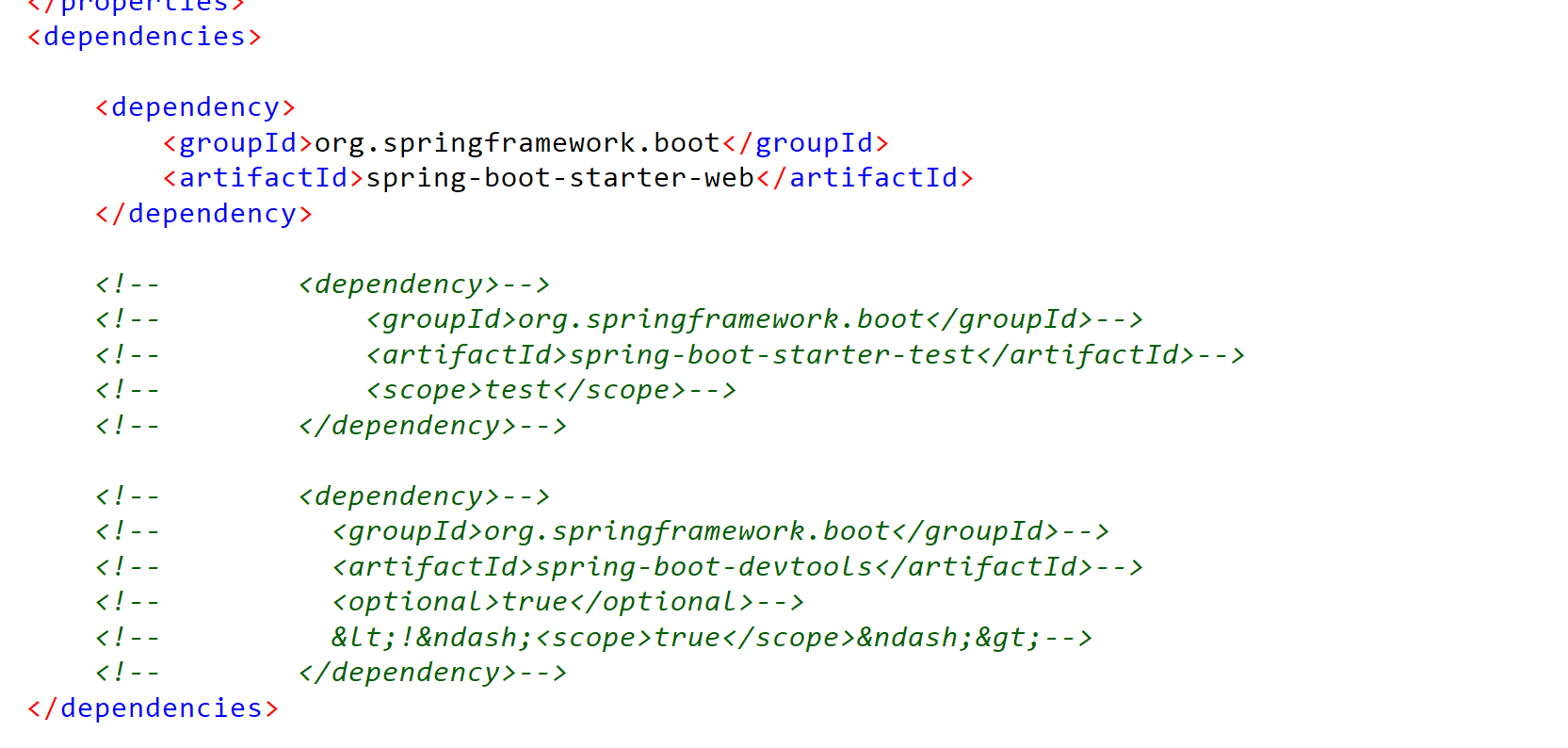Image resolution: width=1568 pixels, height=748 pixels.
Task: Click commented groupId line above spring-boot-devtools
Action: [x=719, y=531]
